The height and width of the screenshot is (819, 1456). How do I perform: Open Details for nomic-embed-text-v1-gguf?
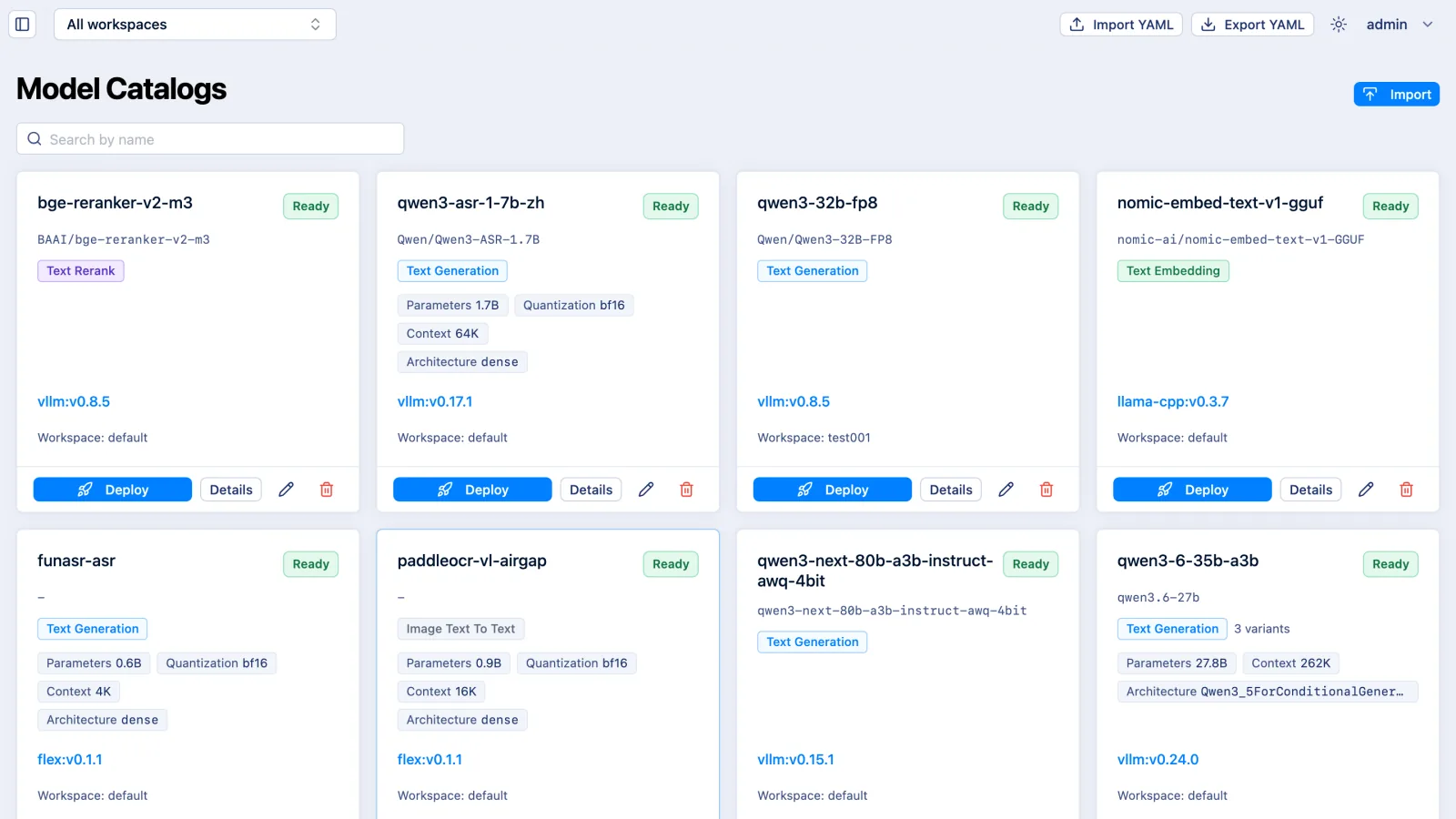pos(1311,490)
